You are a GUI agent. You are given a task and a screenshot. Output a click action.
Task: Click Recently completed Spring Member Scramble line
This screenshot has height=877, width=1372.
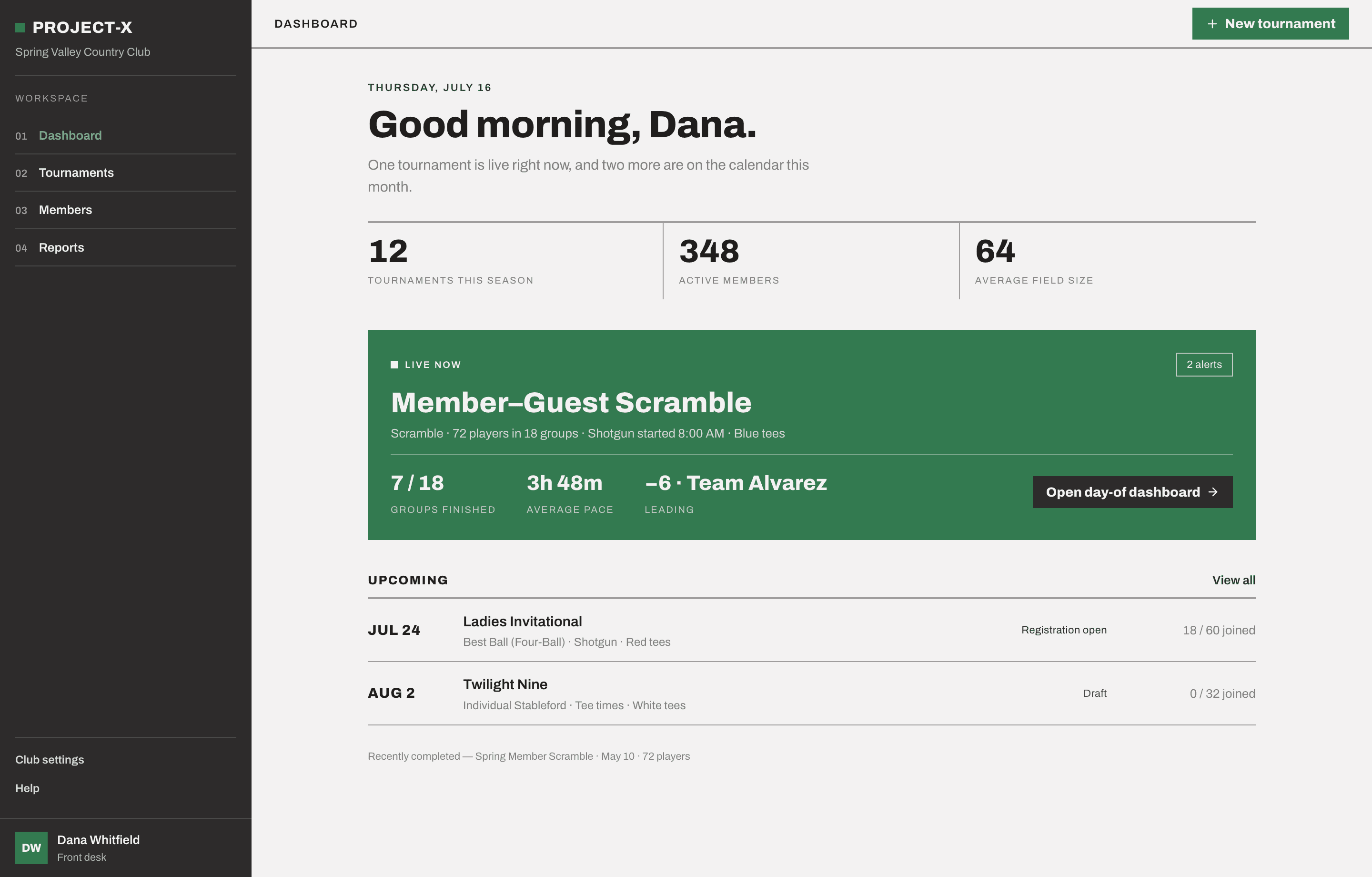[x=528, y=756]
